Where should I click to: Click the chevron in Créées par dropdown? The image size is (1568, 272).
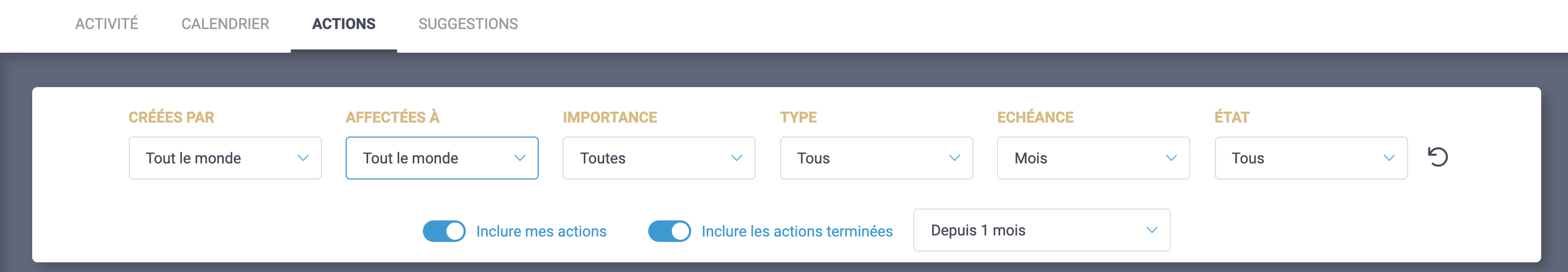(x=303, y=158)
